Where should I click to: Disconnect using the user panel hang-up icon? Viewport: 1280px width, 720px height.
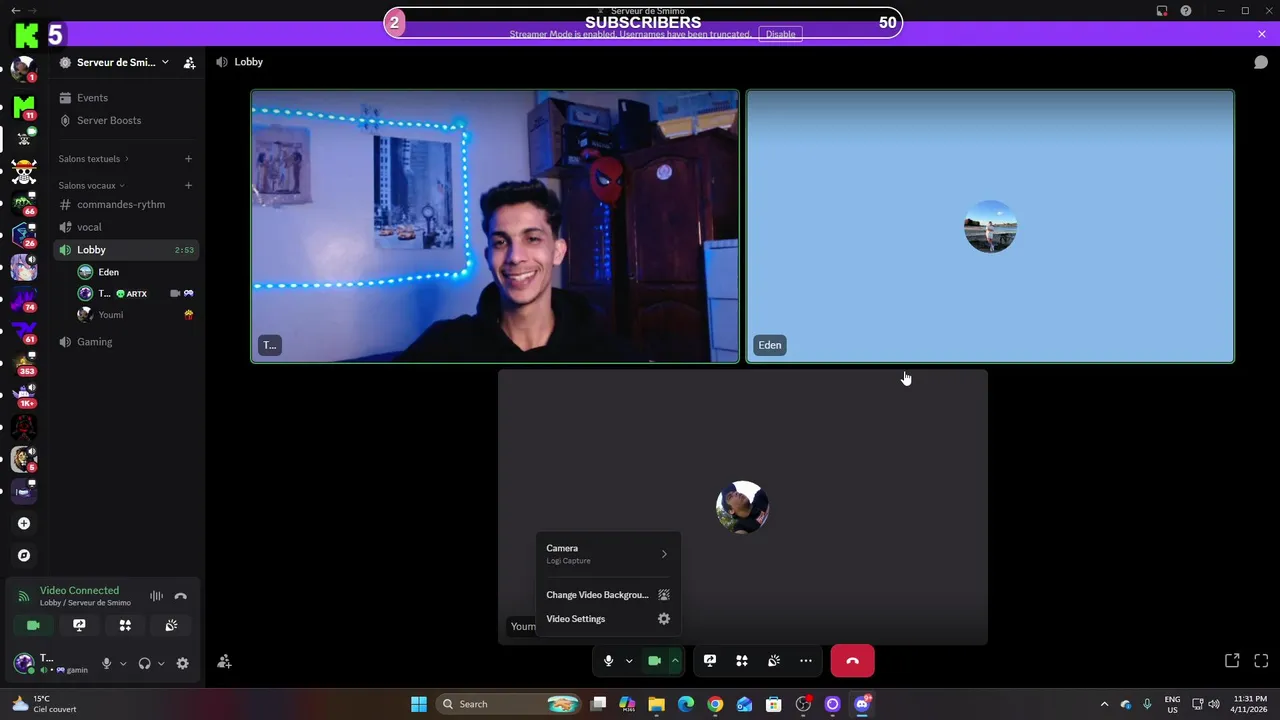point(181,596)
